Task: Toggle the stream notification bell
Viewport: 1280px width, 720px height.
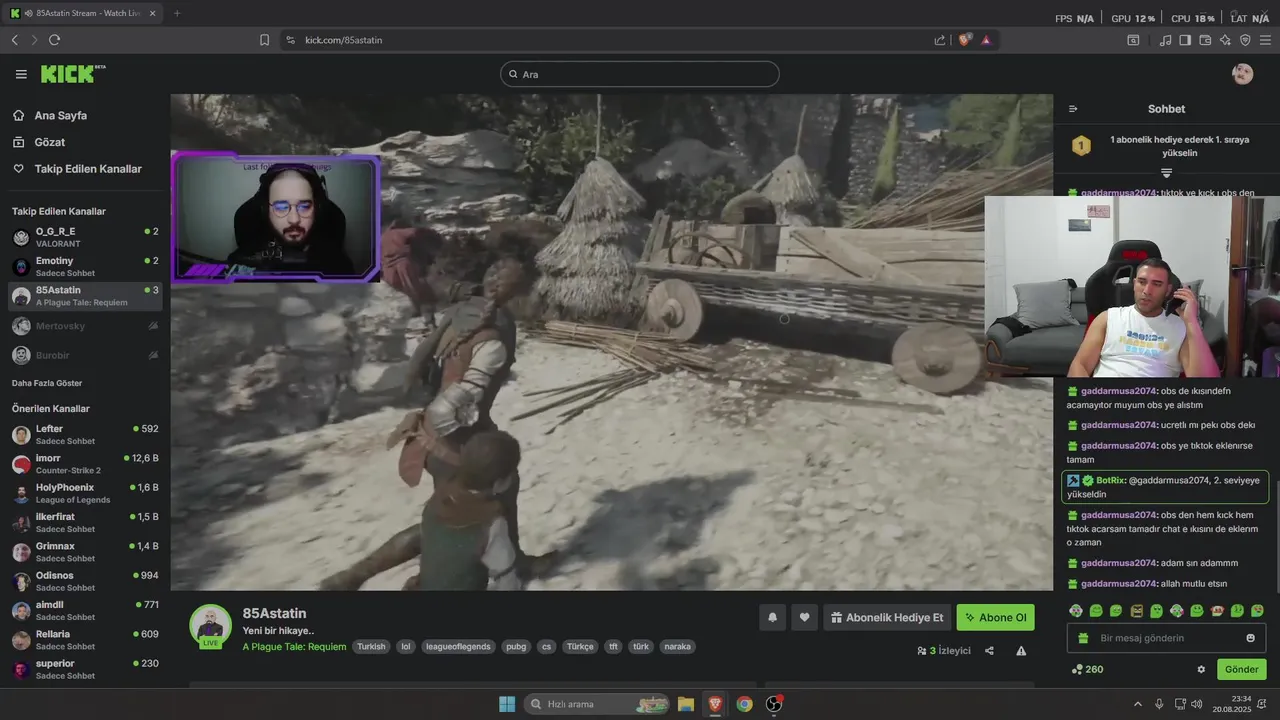Action: (772, 618)
